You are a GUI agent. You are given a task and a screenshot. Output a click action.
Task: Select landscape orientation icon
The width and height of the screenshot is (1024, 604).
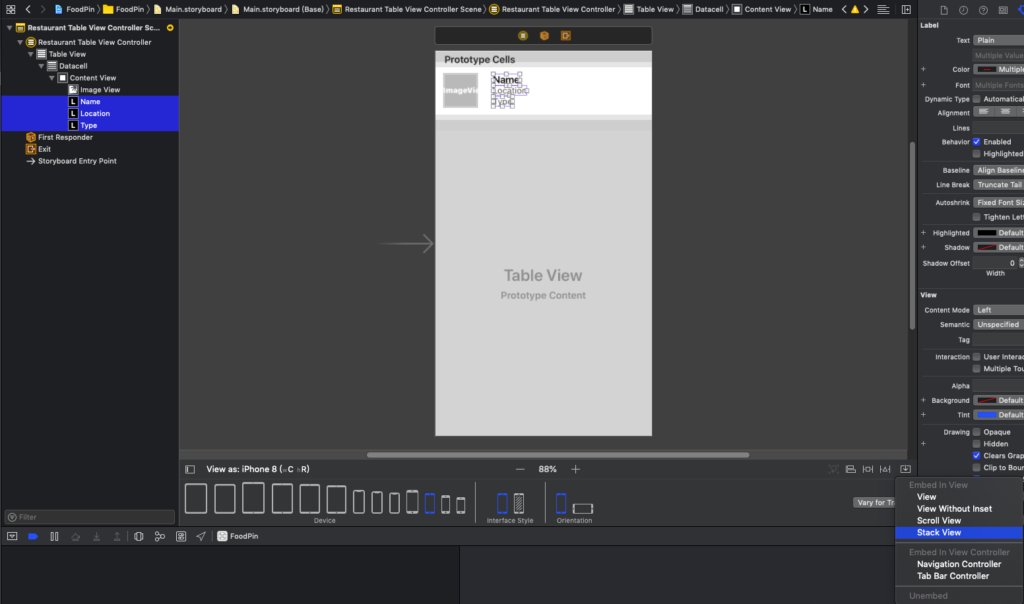[x=583, y=508]
